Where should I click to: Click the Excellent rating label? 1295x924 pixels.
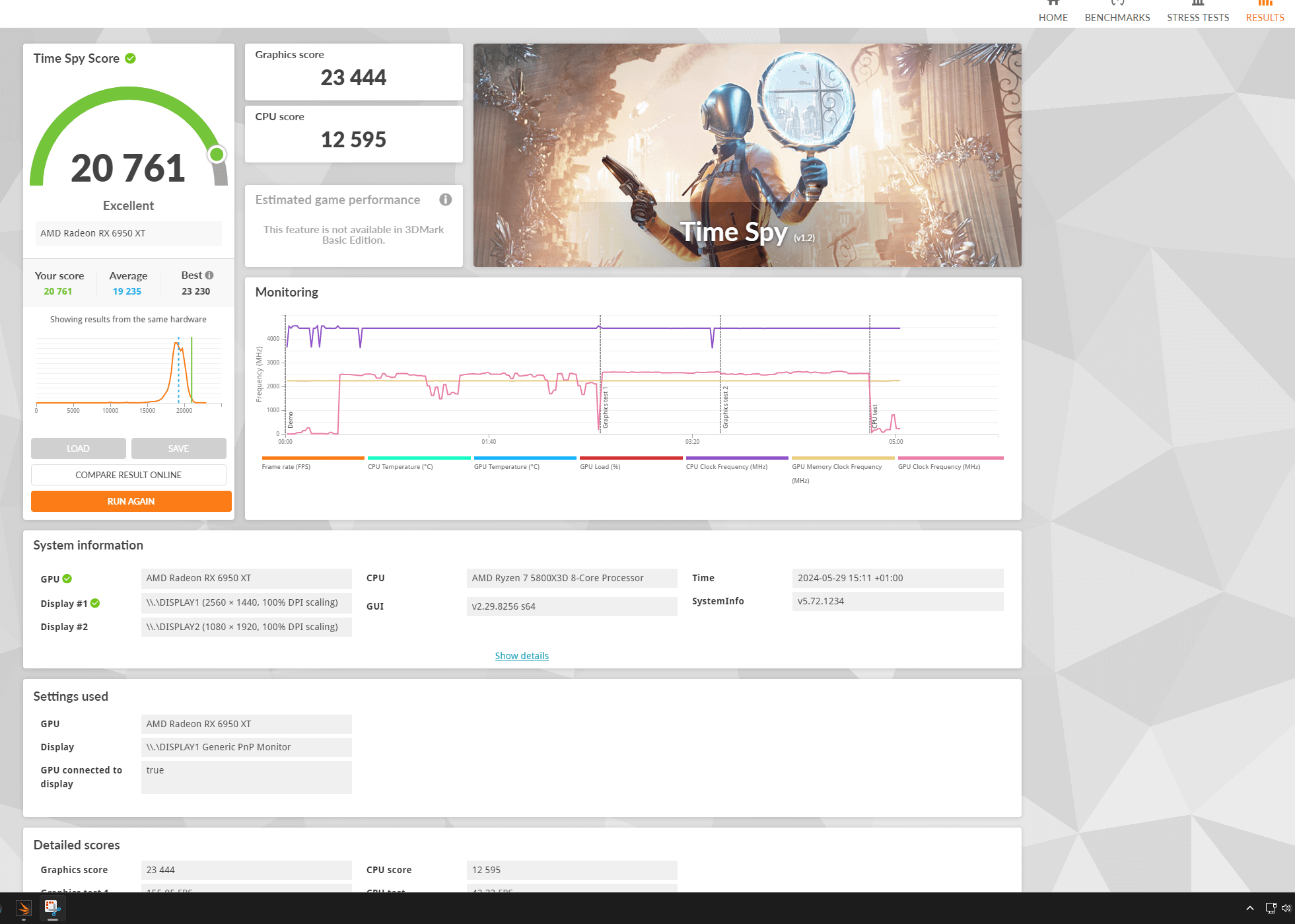coord(128,205)
